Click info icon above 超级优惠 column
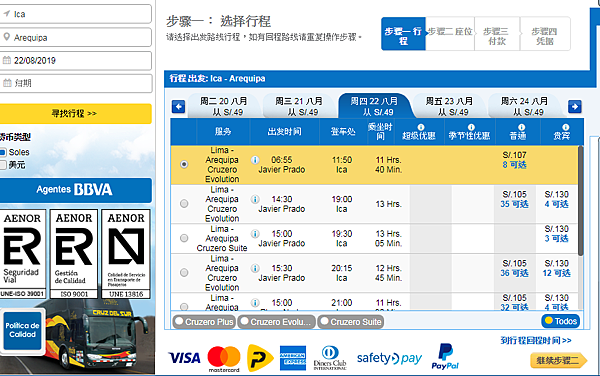Screen dimensions: 600x376 click(x=421, y=127)
